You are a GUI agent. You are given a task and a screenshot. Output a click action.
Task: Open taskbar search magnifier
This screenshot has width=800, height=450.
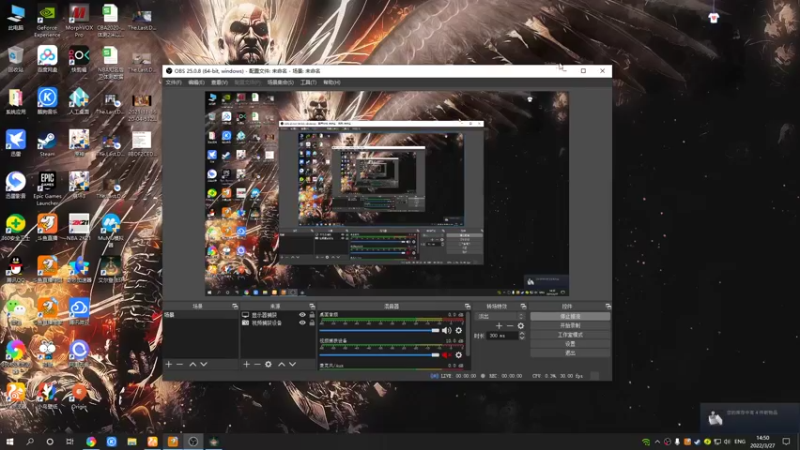click(x=30, y=441)
